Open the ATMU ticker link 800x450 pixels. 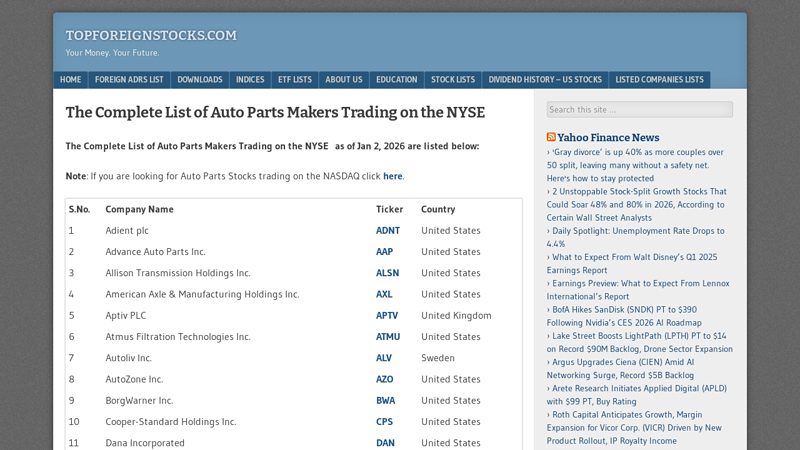click(388, 337)
